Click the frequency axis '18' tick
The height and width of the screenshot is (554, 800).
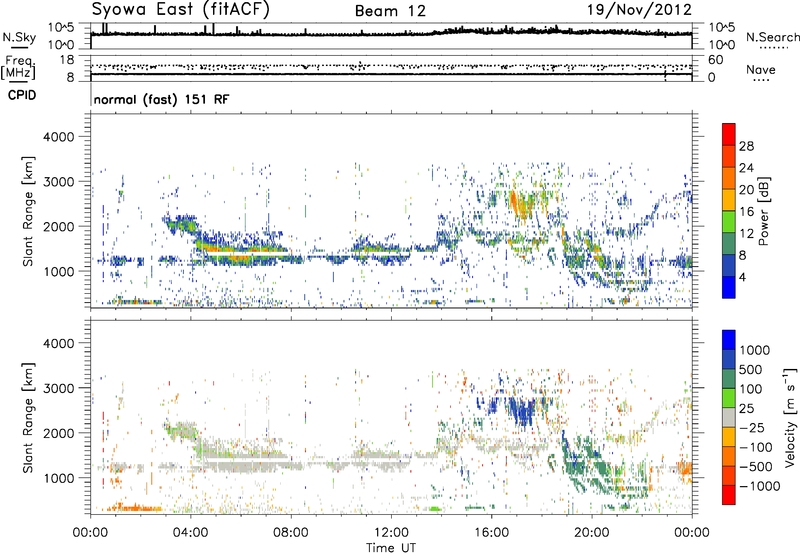click(x=67, y=59)
